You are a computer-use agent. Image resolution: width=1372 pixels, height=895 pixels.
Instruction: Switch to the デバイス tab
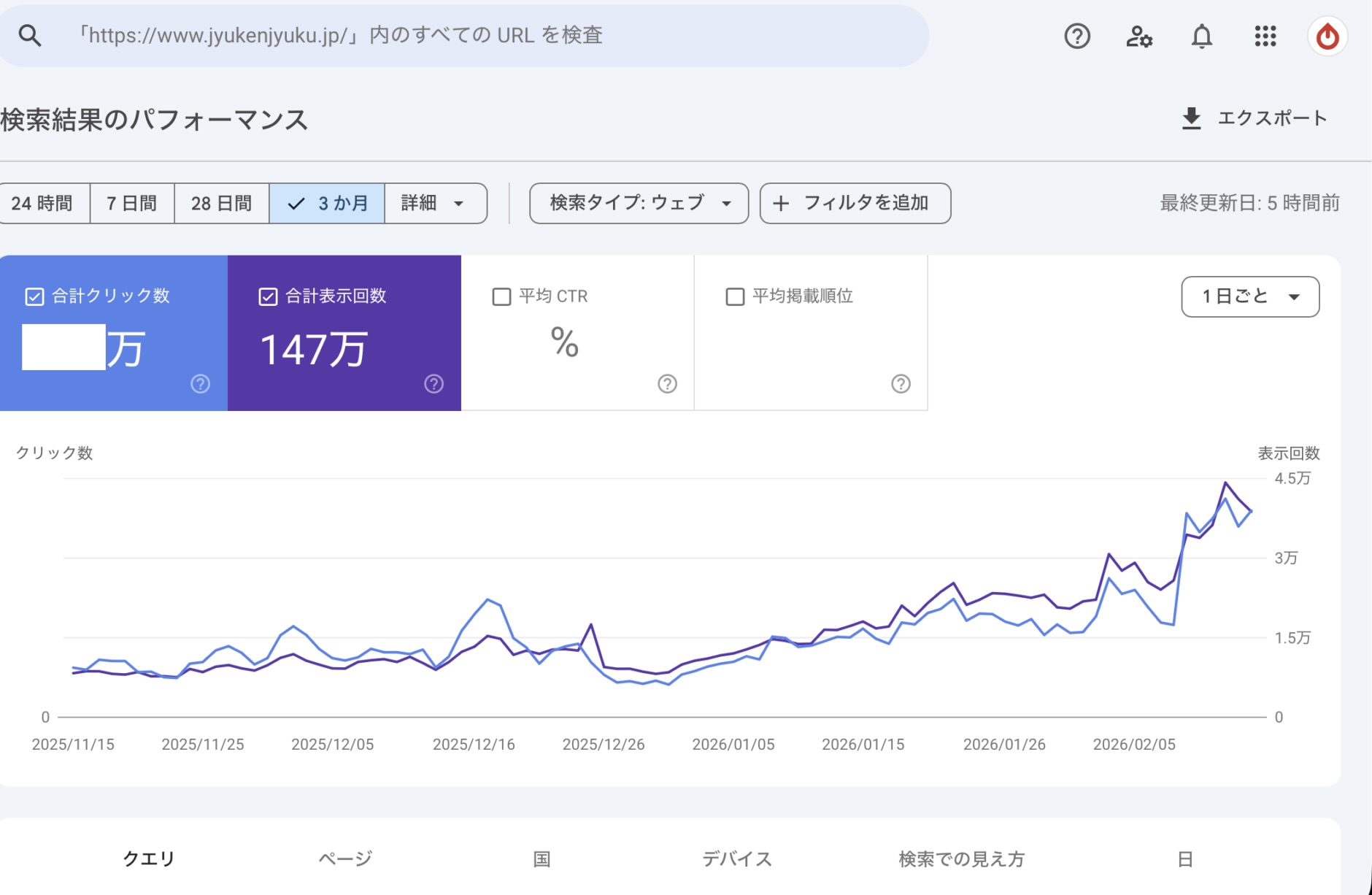[x=736, y=858]
